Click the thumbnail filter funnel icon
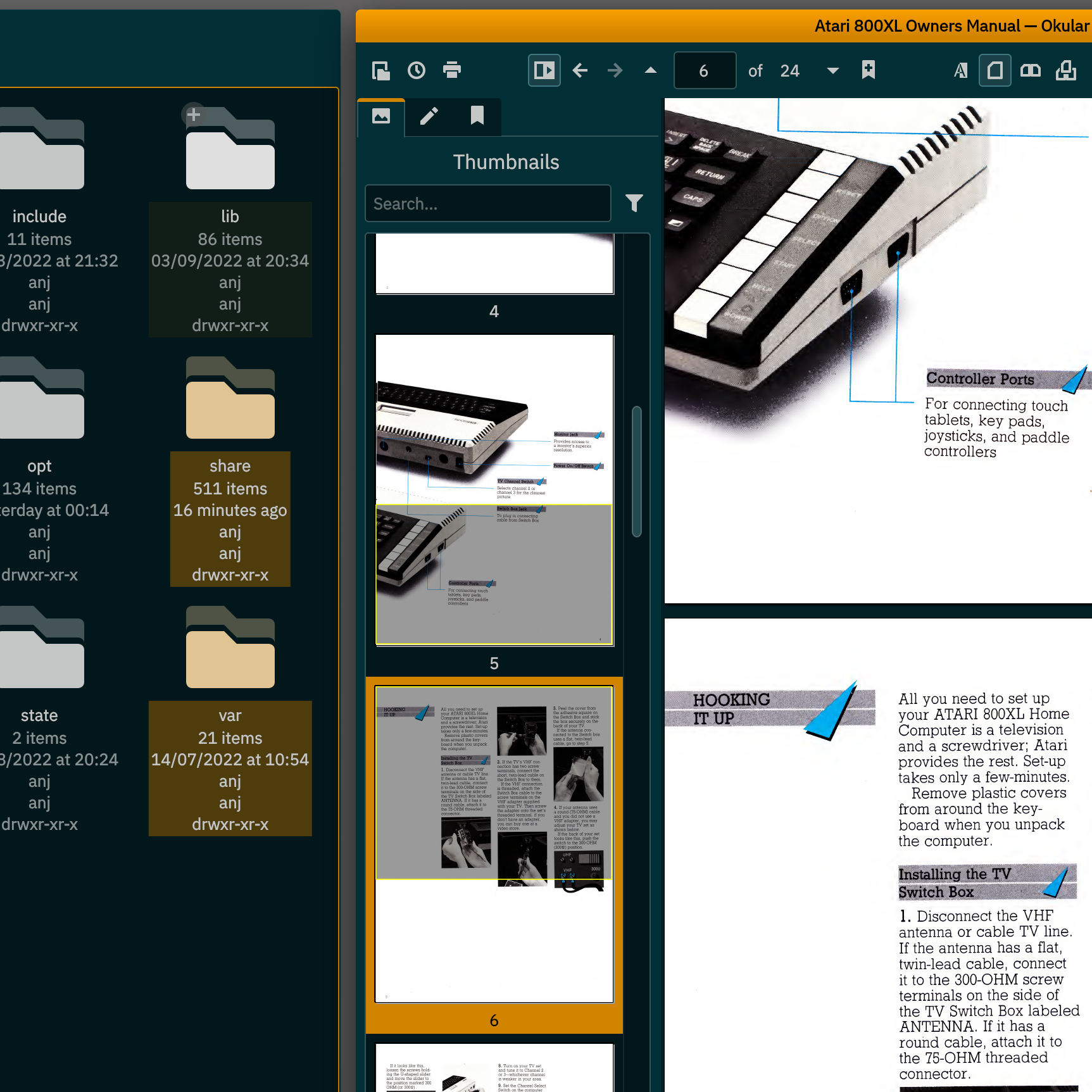Screen dimensions: 1092x1092 [x=634, y=203]
